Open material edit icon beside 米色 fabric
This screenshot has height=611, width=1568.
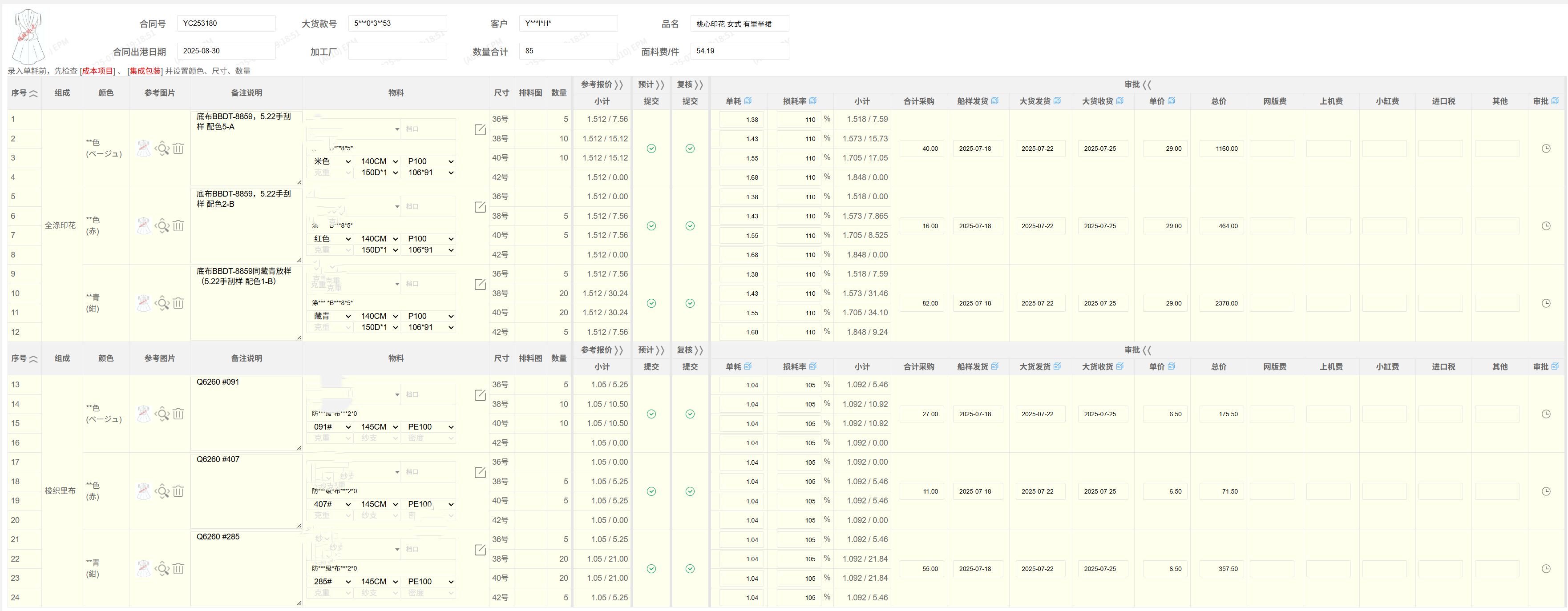(480, 129)
